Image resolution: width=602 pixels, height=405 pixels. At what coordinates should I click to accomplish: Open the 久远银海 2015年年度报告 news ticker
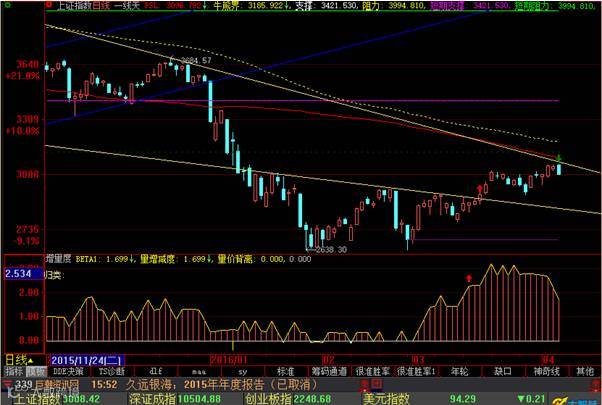[223, 384]
